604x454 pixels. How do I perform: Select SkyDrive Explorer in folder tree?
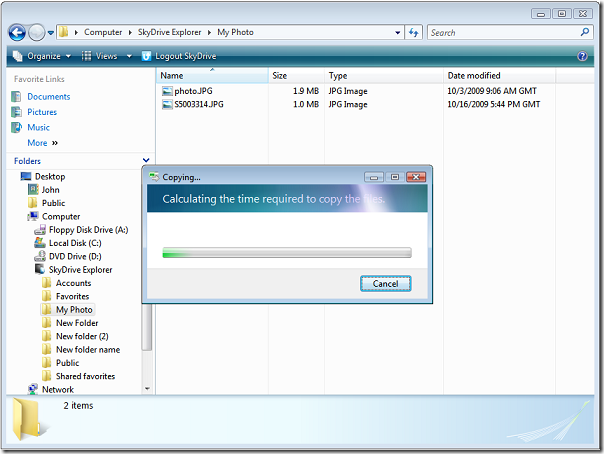(81, 270)
